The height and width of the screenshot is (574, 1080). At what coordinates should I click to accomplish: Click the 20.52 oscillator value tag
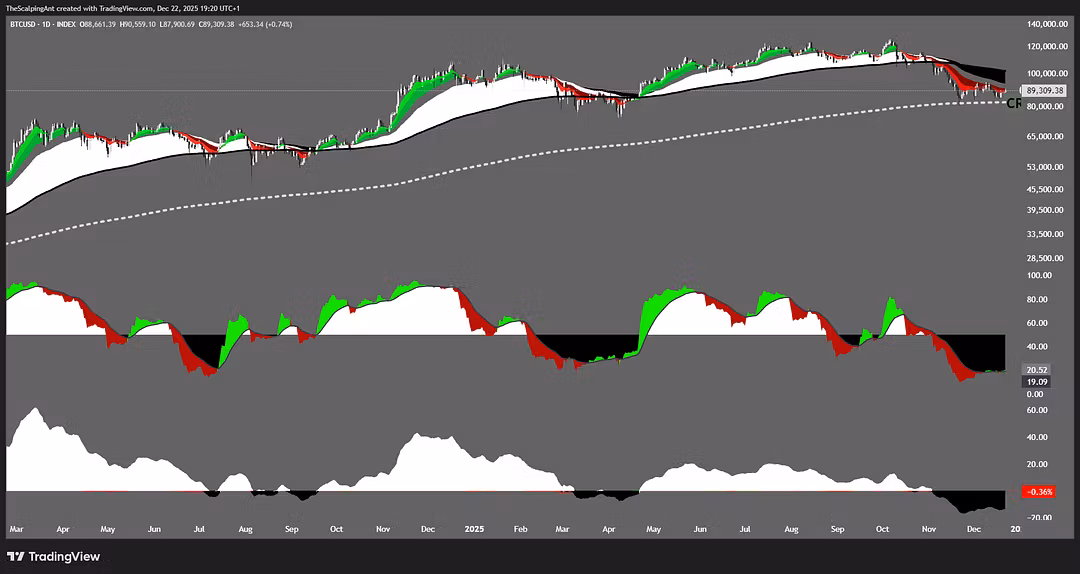1036,370
